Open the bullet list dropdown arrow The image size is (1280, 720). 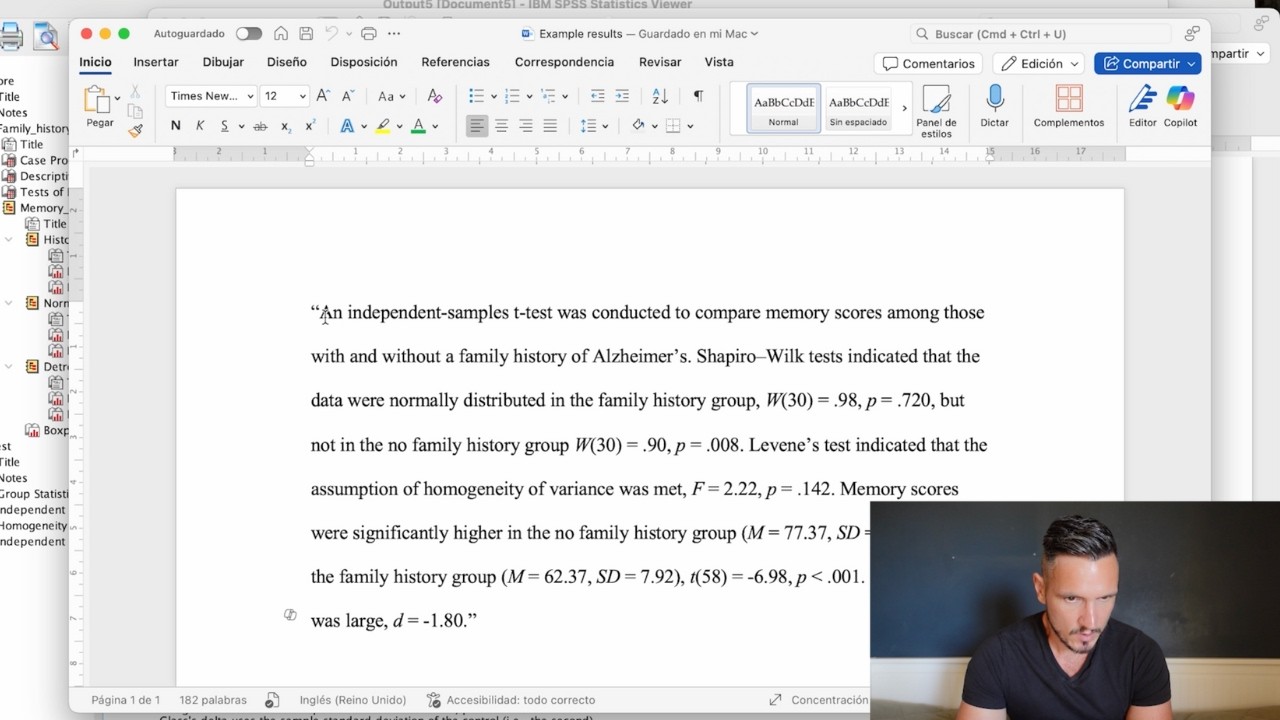click(492, 97)
